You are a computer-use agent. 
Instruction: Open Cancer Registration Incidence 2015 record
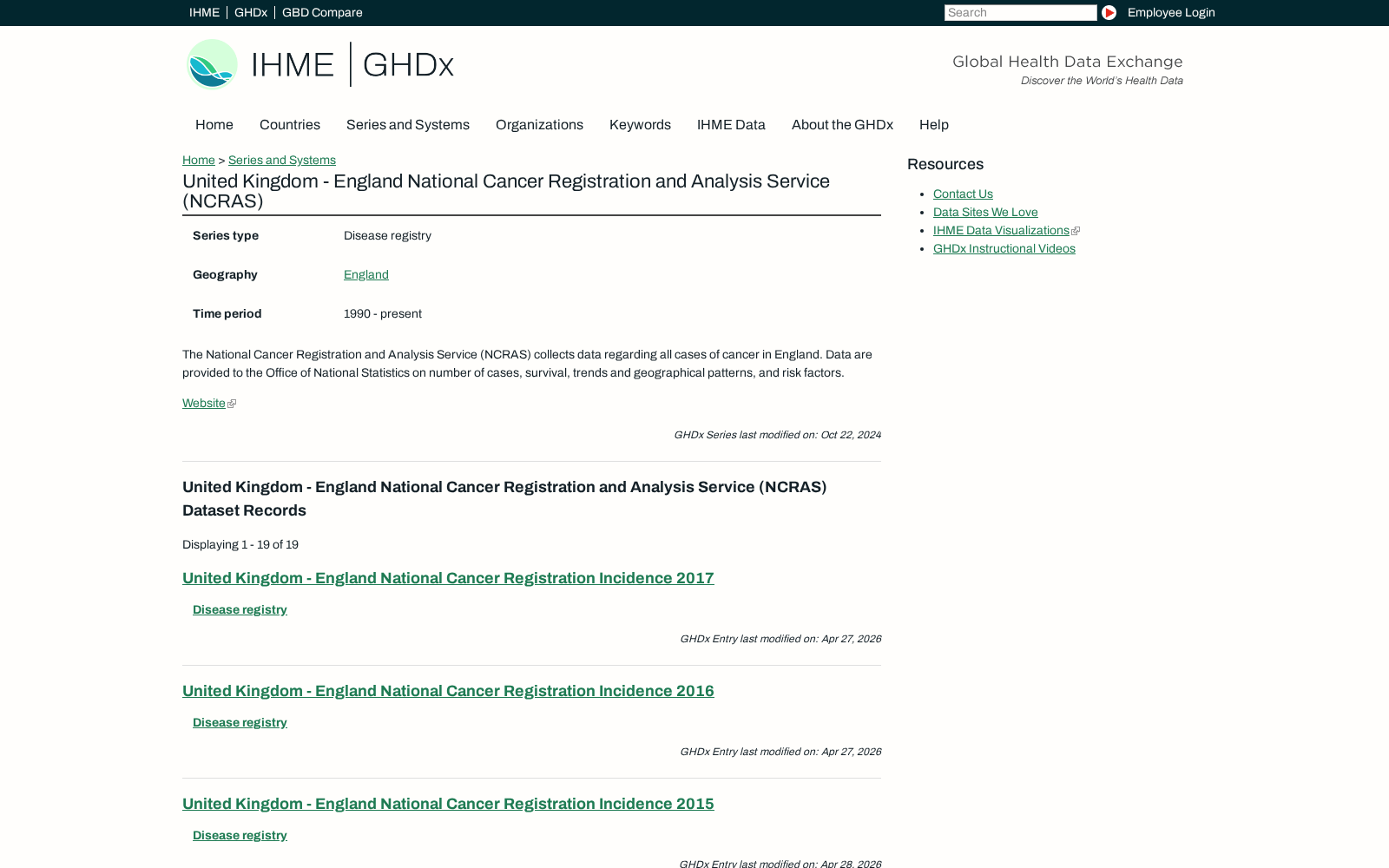coord(448,804)
